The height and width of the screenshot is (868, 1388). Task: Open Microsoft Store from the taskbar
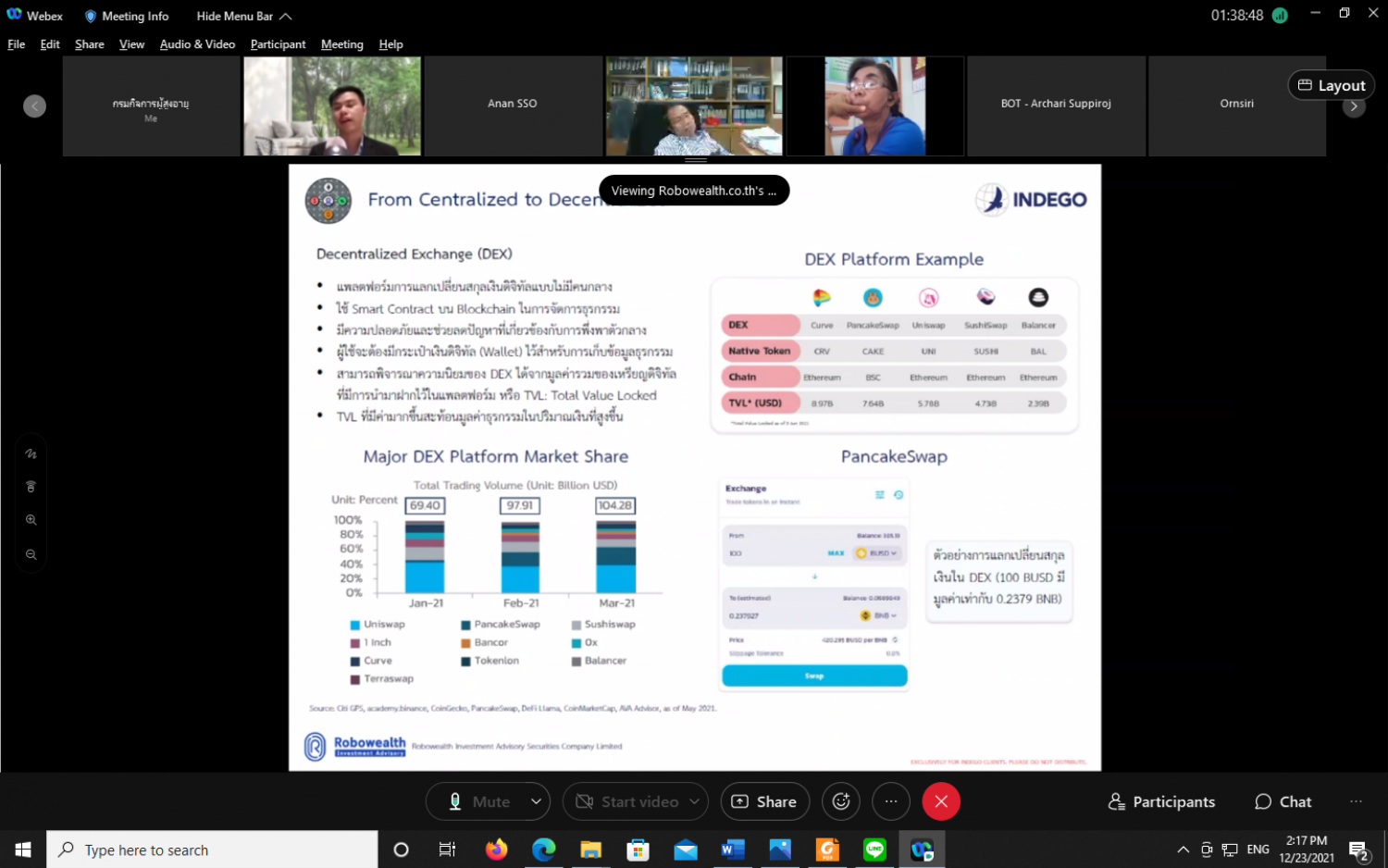638,849
